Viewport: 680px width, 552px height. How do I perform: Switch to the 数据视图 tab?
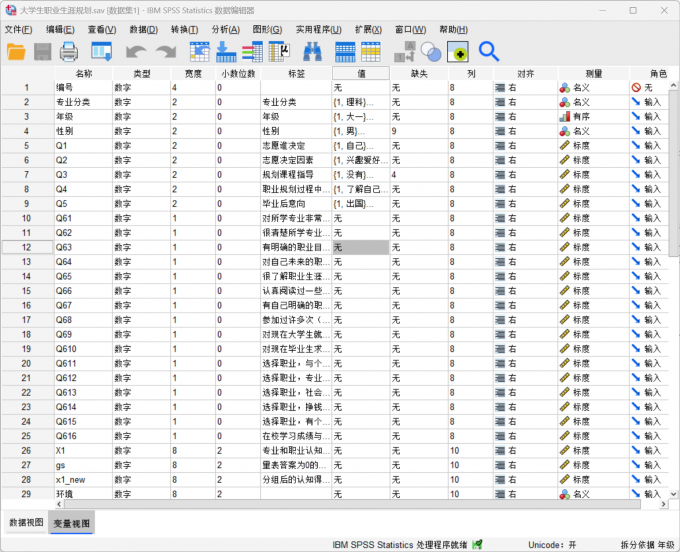[x=26, y=523]
